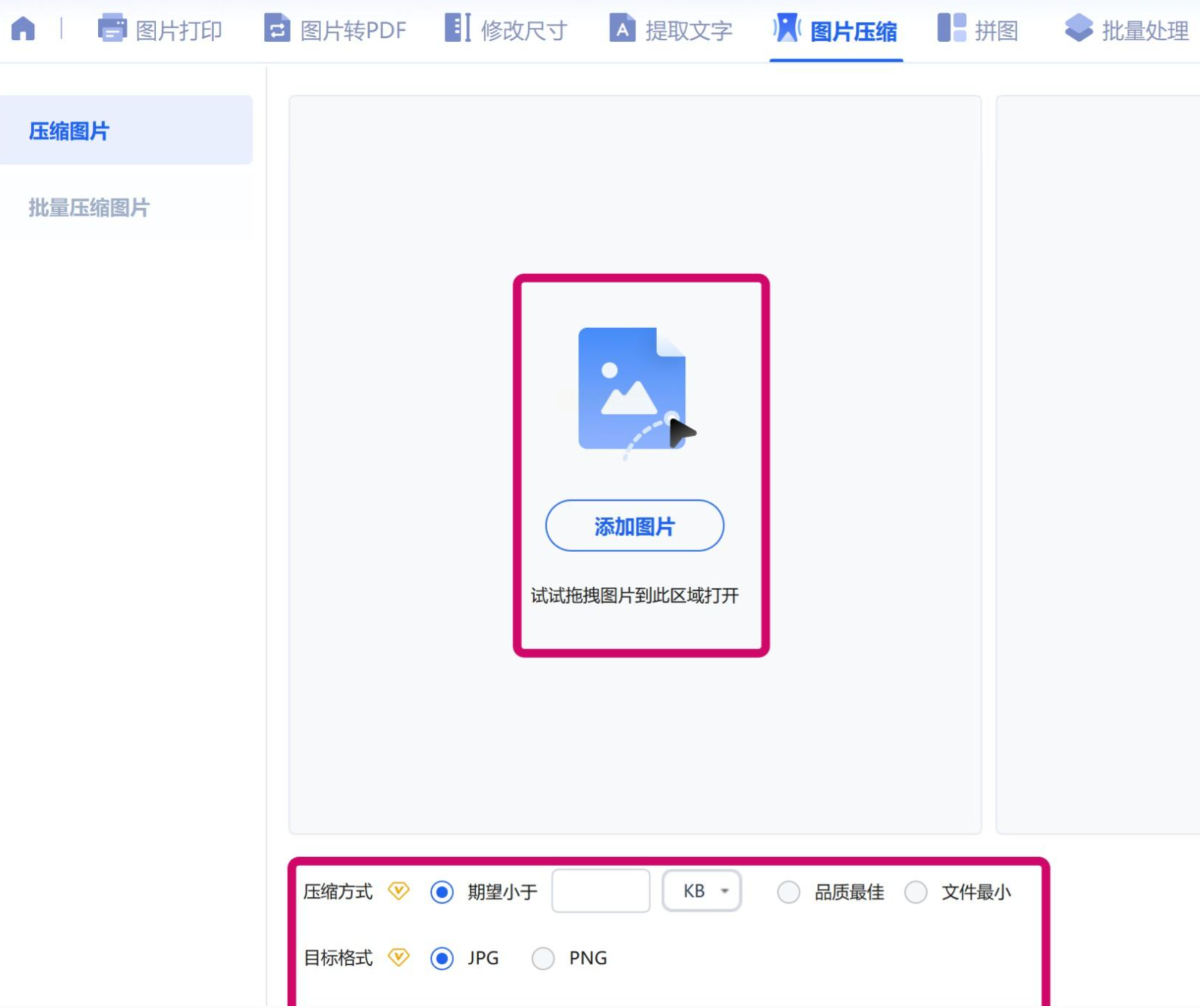The width and height of the screenshot is (1200, 1008).
Task: Select the 图片压缩 tab
Action: pyautogui.click(x=835, y=30)
